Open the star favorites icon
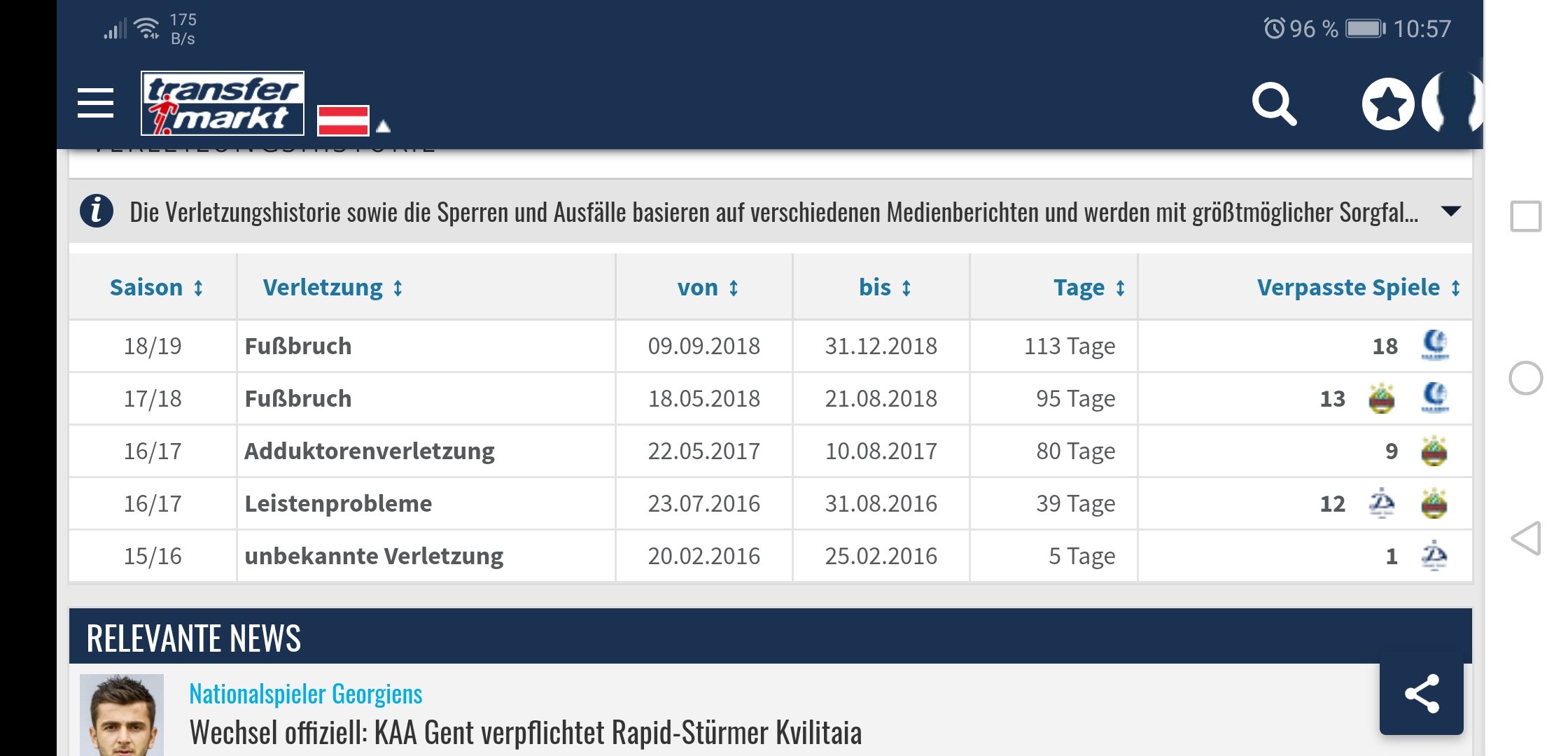 [x=1388, y=104]
